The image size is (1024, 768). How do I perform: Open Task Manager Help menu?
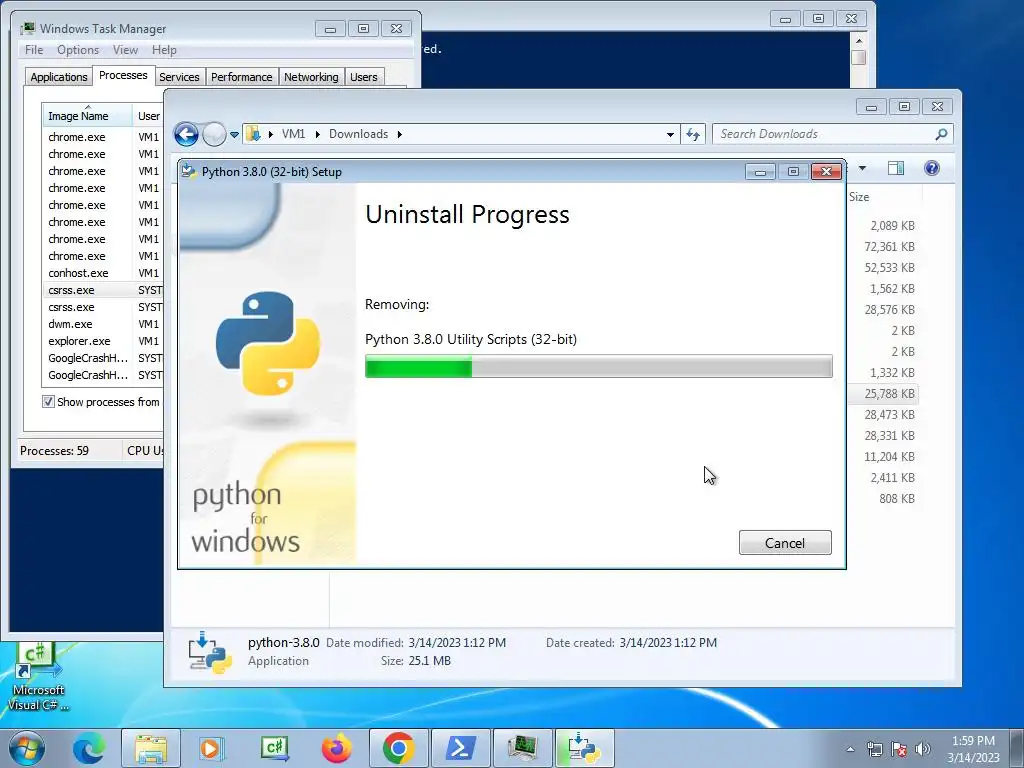164,50
